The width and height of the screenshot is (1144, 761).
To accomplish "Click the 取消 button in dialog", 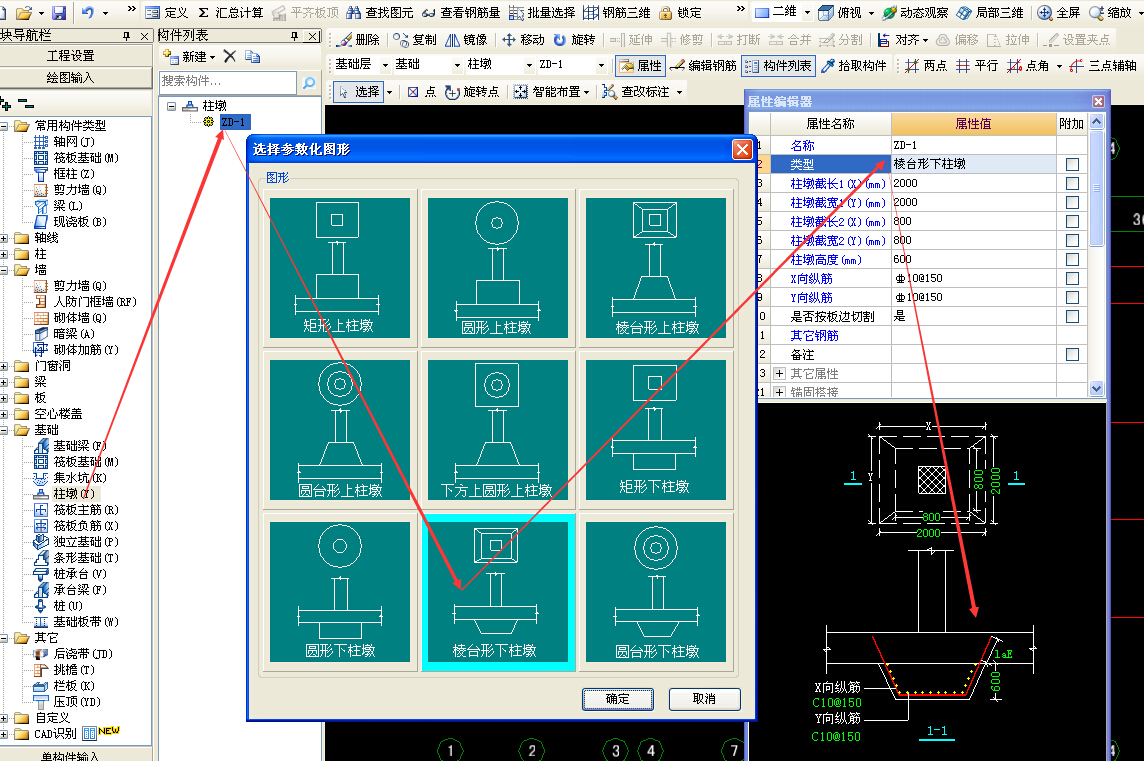I will point(704,698).
